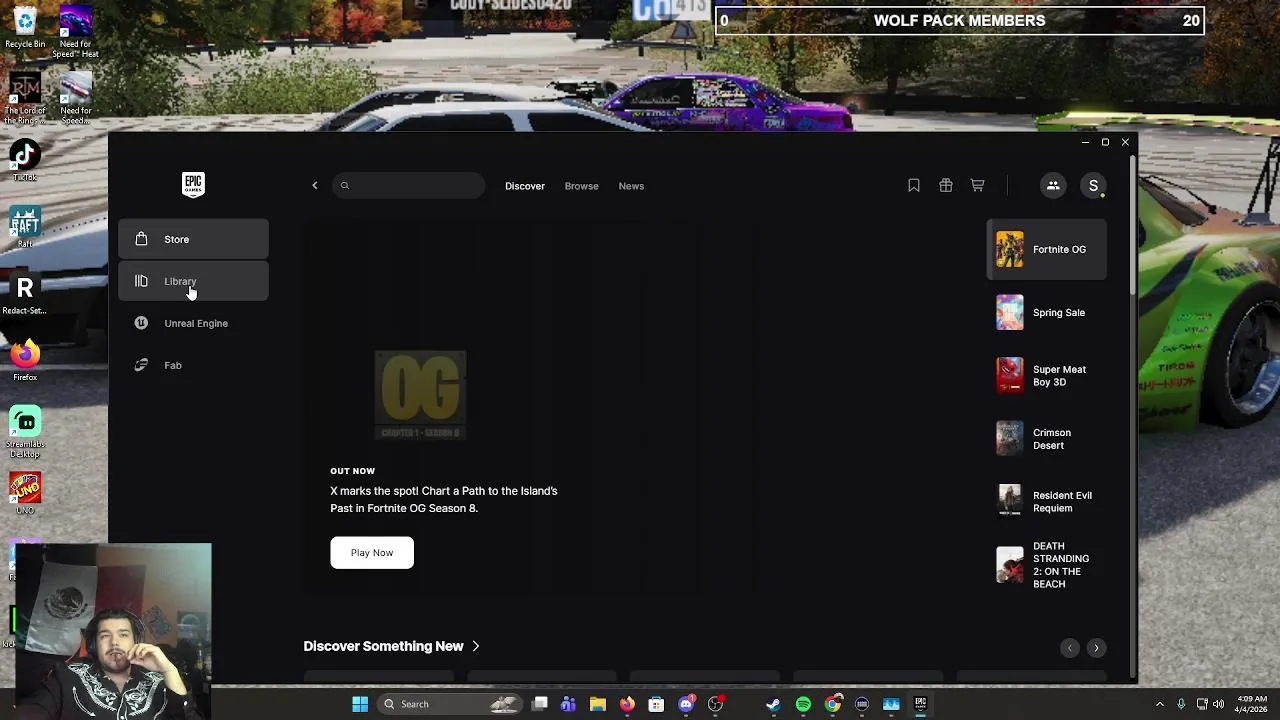Open the Windows Start menu
This screenshot has width=1280, height=720.
tap(360, 704)
